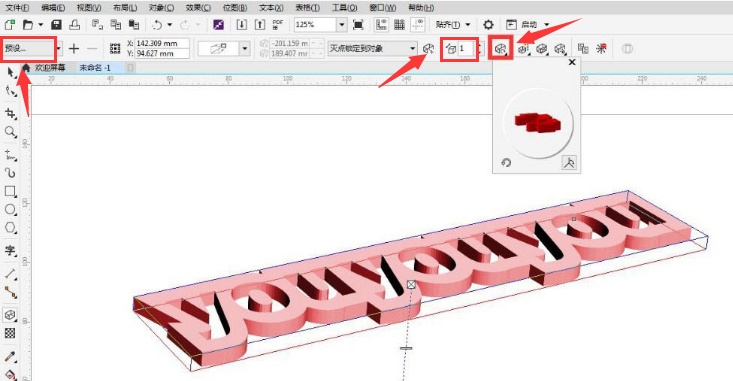Select the Crop tool
Image resolution: width=733 pixels, height=381 pixels.
(10, 113)
